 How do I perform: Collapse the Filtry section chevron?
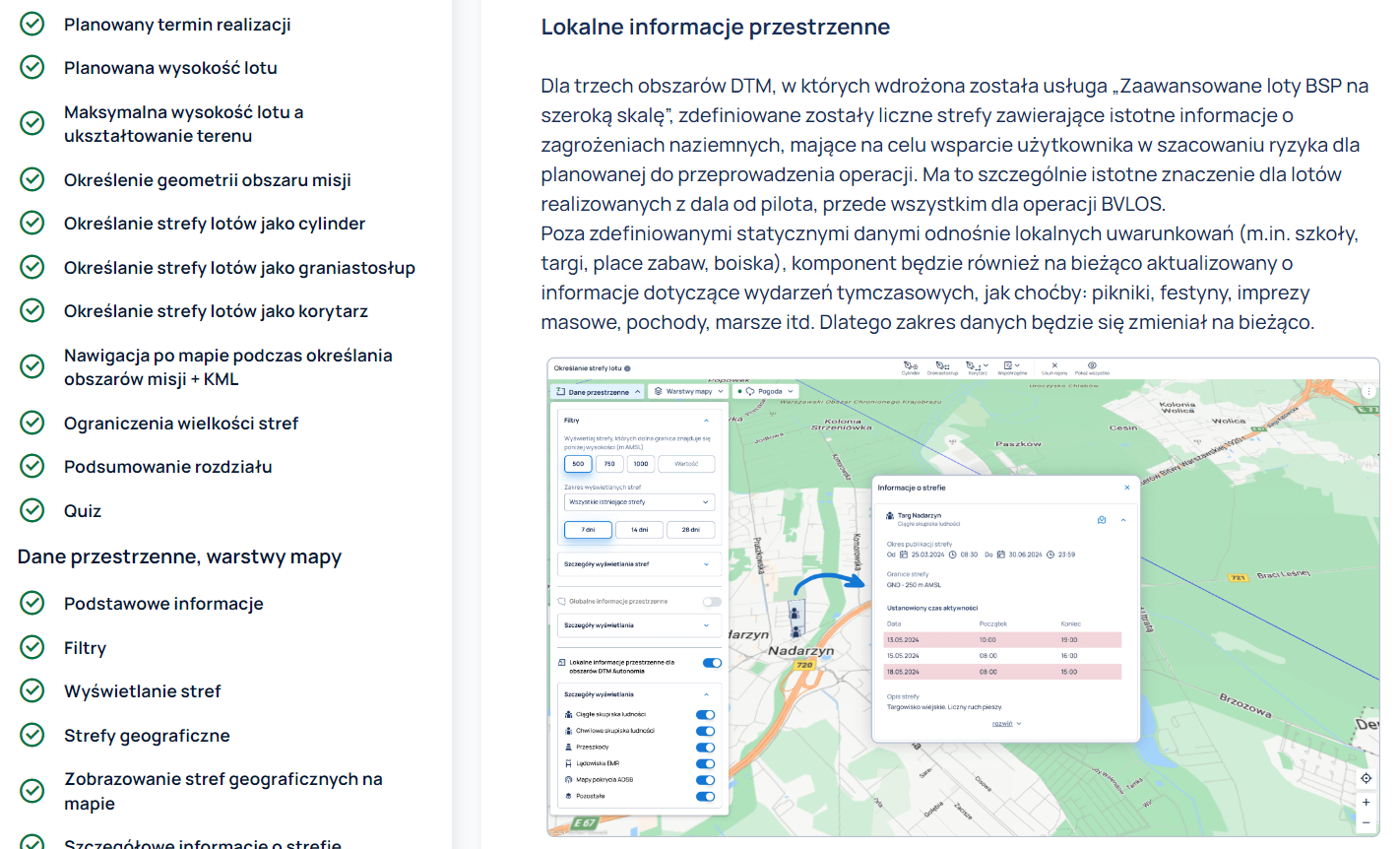[x=706, y=421]
